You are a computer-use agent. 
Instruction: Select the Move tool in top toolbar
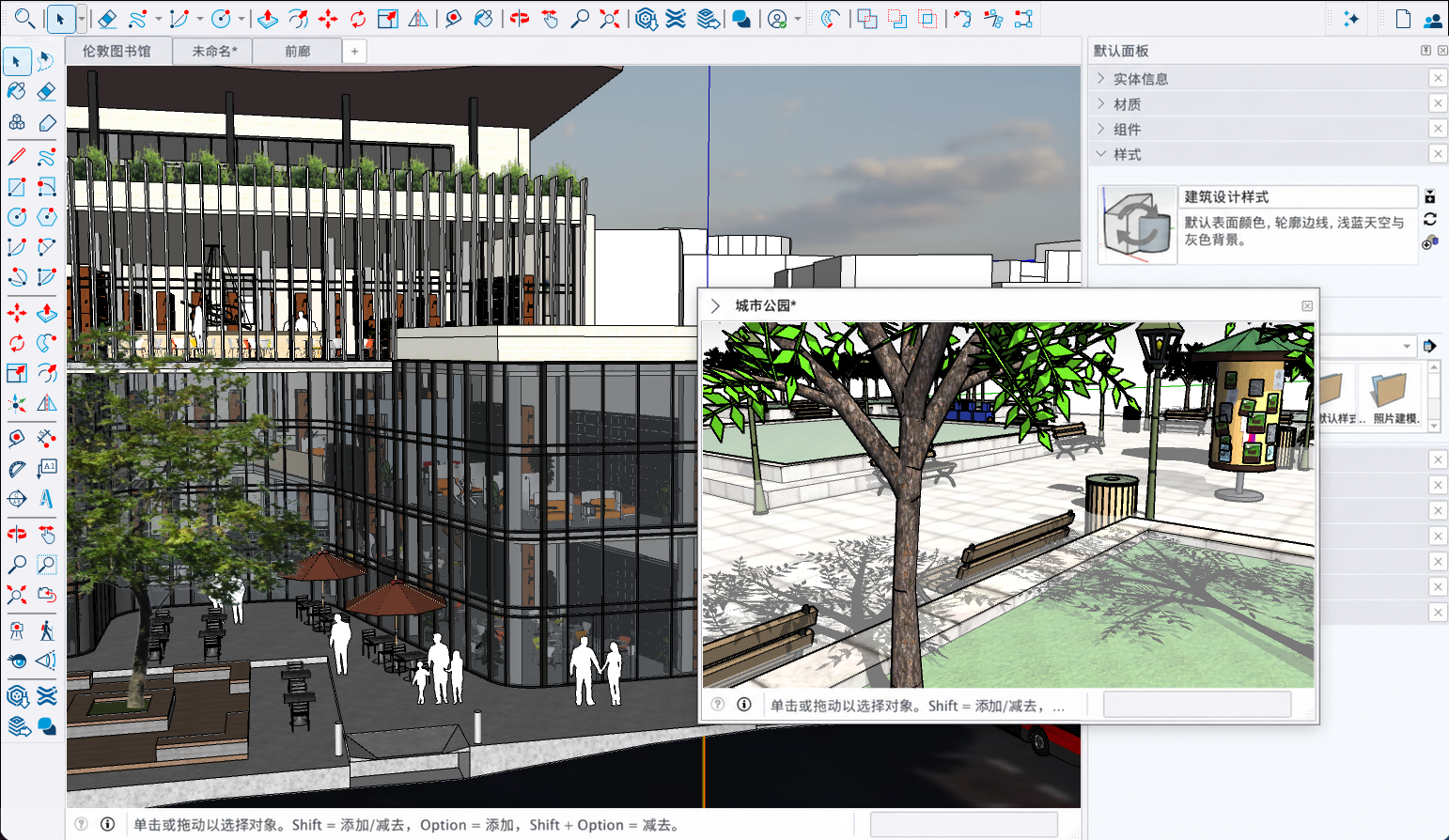pyautogui.click(x=328, y=18)
